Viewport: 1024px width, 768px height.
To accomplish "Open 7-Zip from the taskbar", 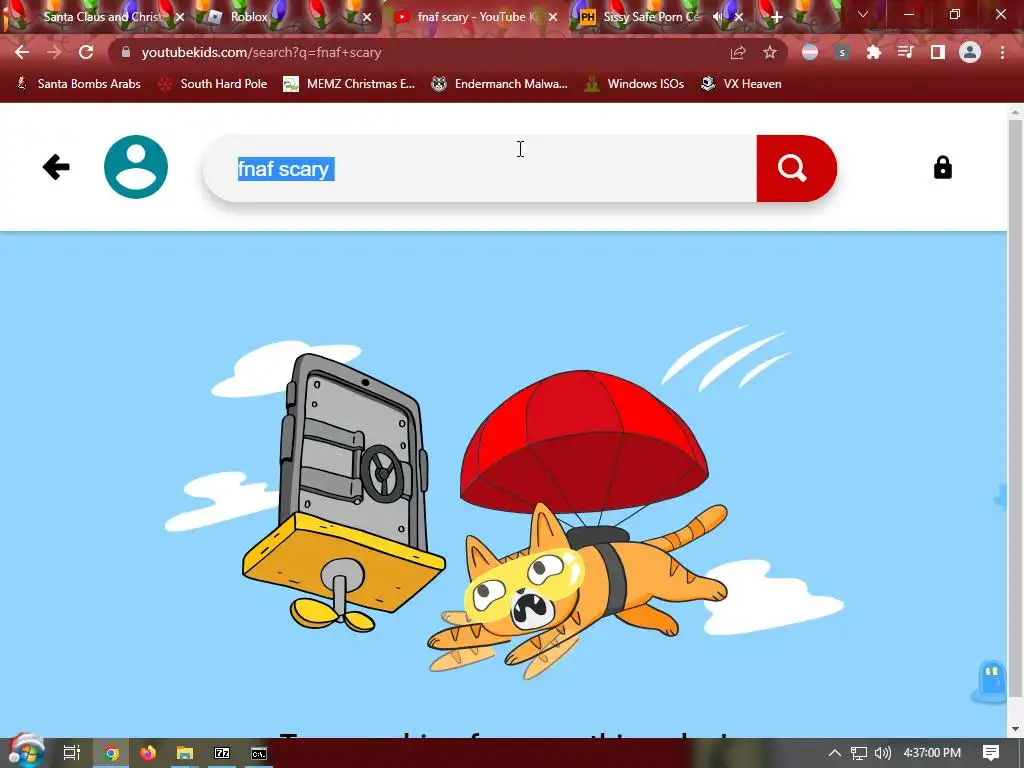I will [x=222, y=753].
